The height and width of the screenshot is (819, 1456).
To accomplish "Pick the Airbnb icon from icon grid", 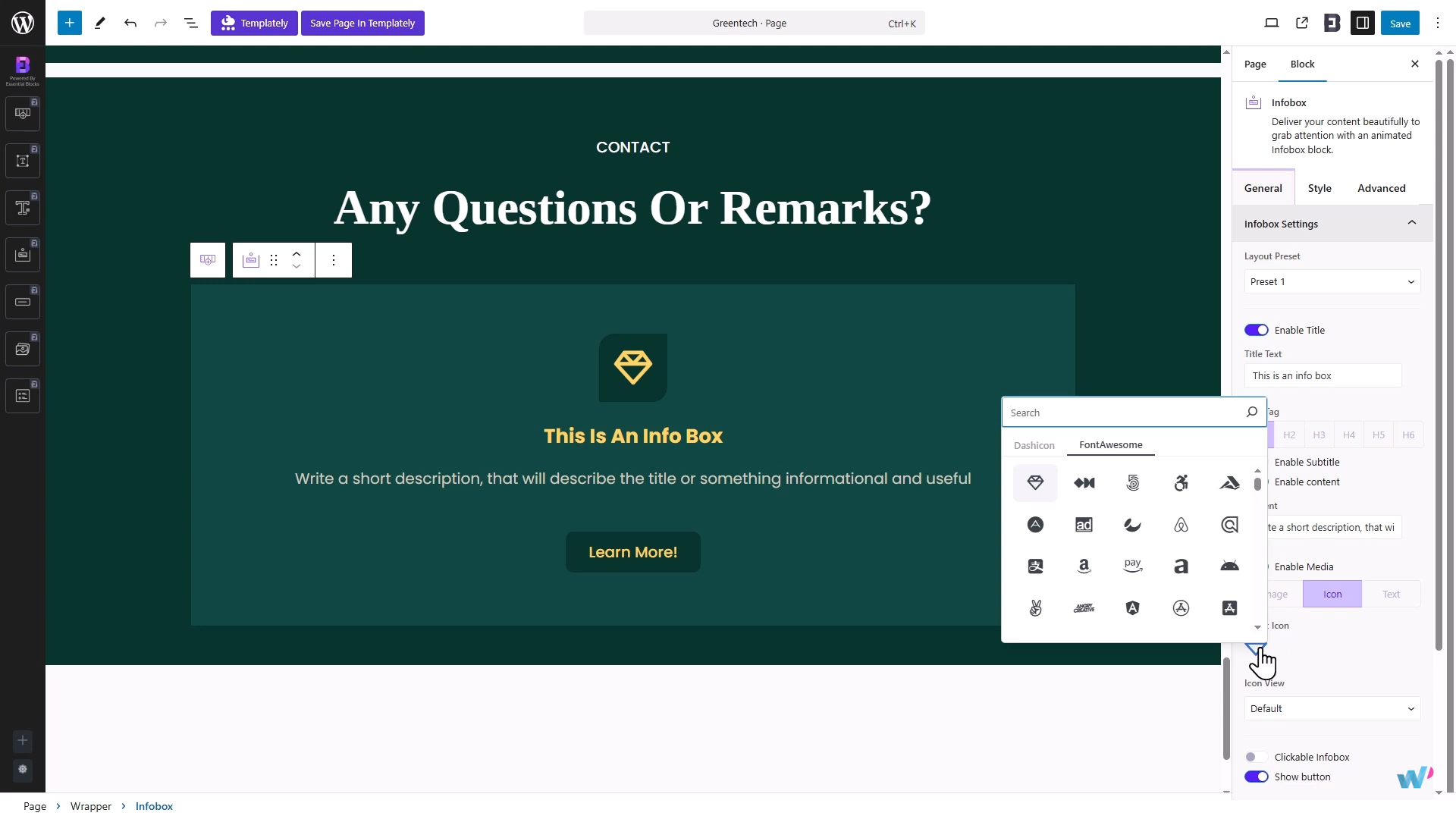I will point(1181,525).
